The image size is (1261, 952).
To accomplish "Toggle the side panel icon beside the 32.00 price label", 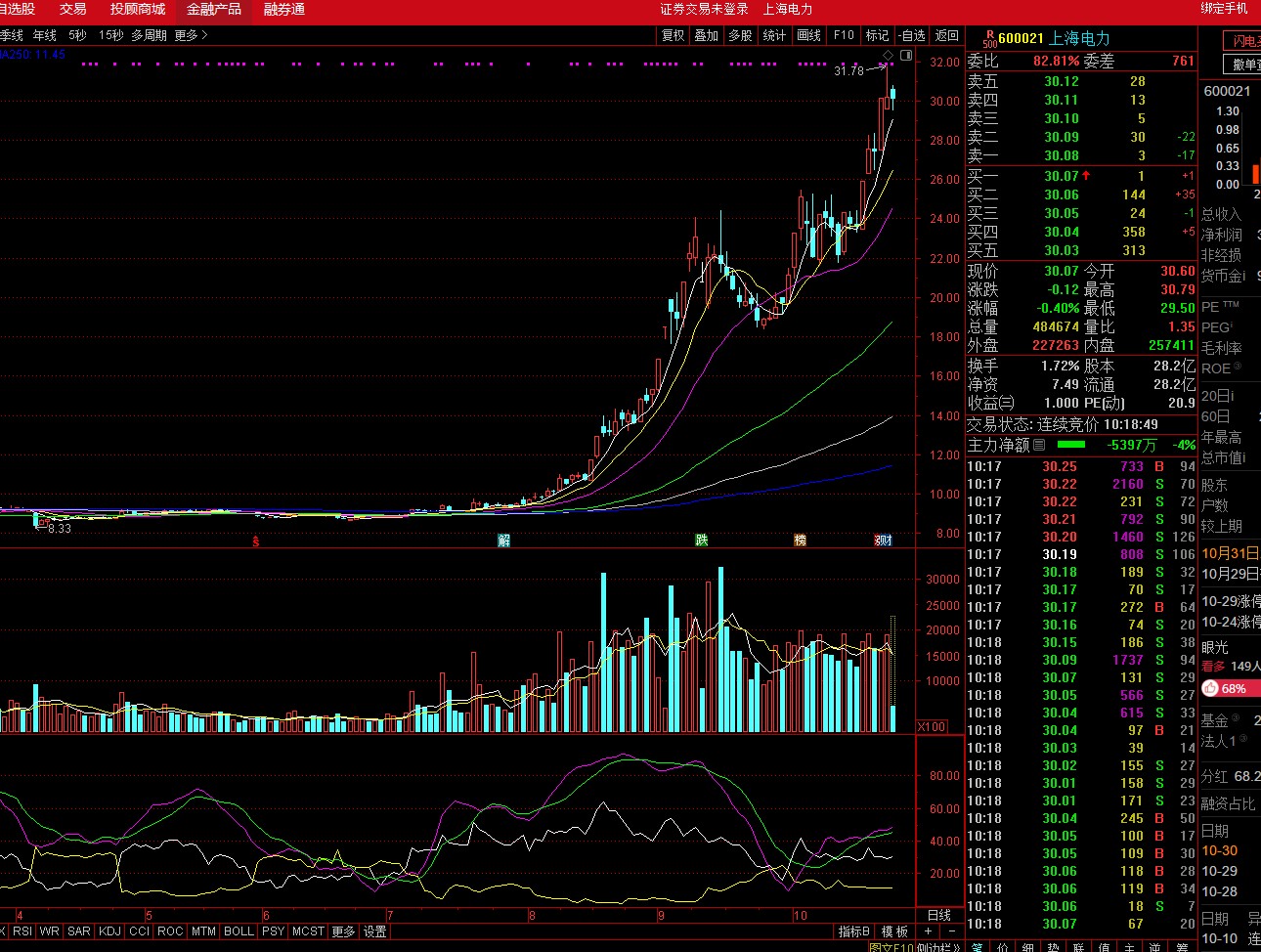I will tap(906, 55).
